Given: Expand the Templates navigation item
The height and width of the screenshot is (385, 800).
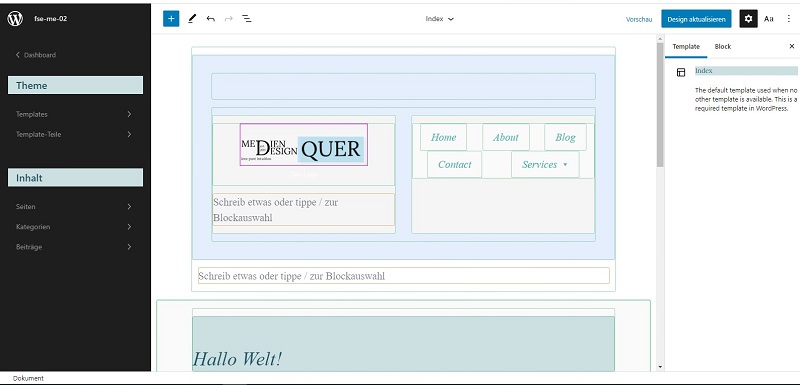Looking at the screenshot, I should point(74,114).
